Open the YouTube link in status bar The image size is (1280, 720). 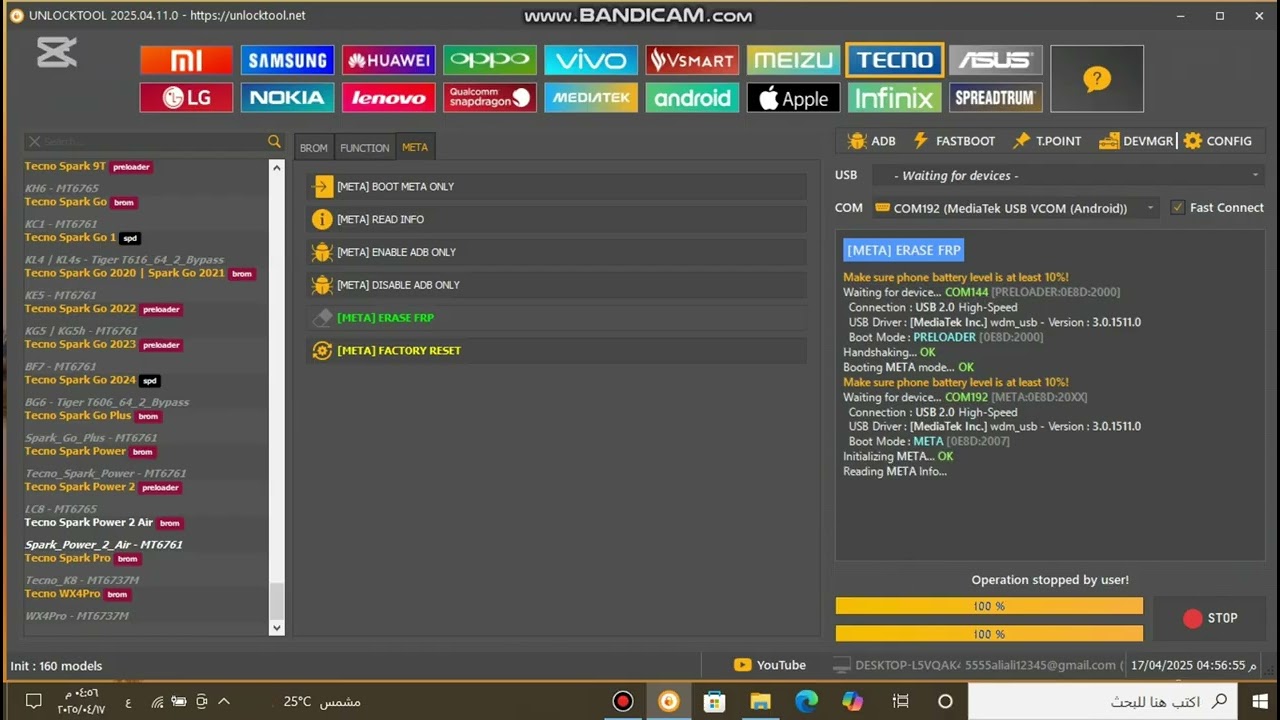tap(769, 665)
